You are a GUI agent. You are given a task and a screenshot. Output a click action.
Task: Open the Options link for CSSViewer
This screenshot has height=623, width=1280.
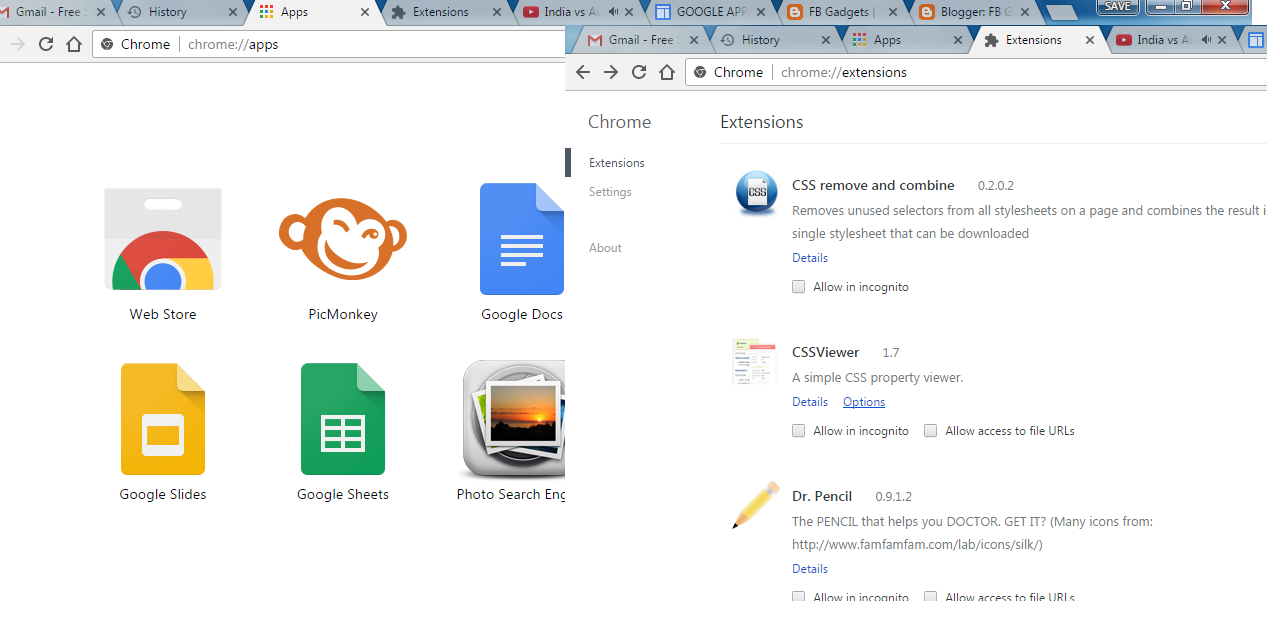click(x=864, y=402)
